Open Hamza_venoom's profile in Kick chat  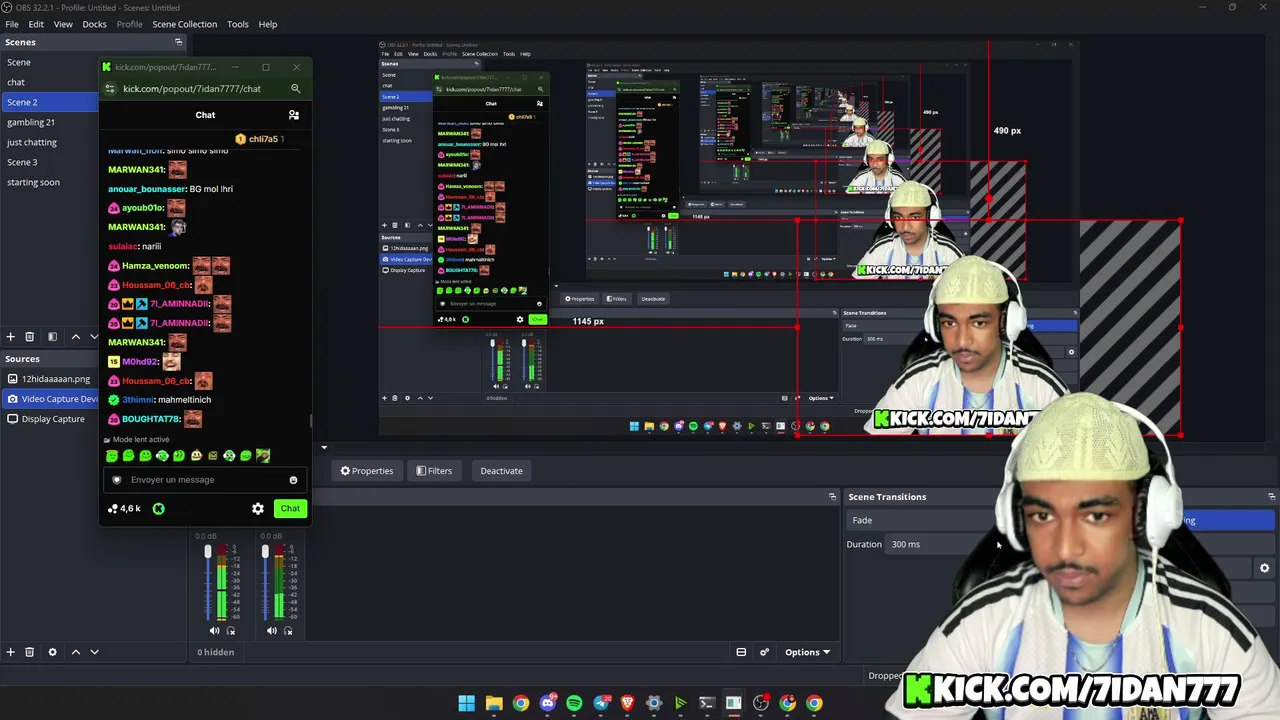(156, 266)
